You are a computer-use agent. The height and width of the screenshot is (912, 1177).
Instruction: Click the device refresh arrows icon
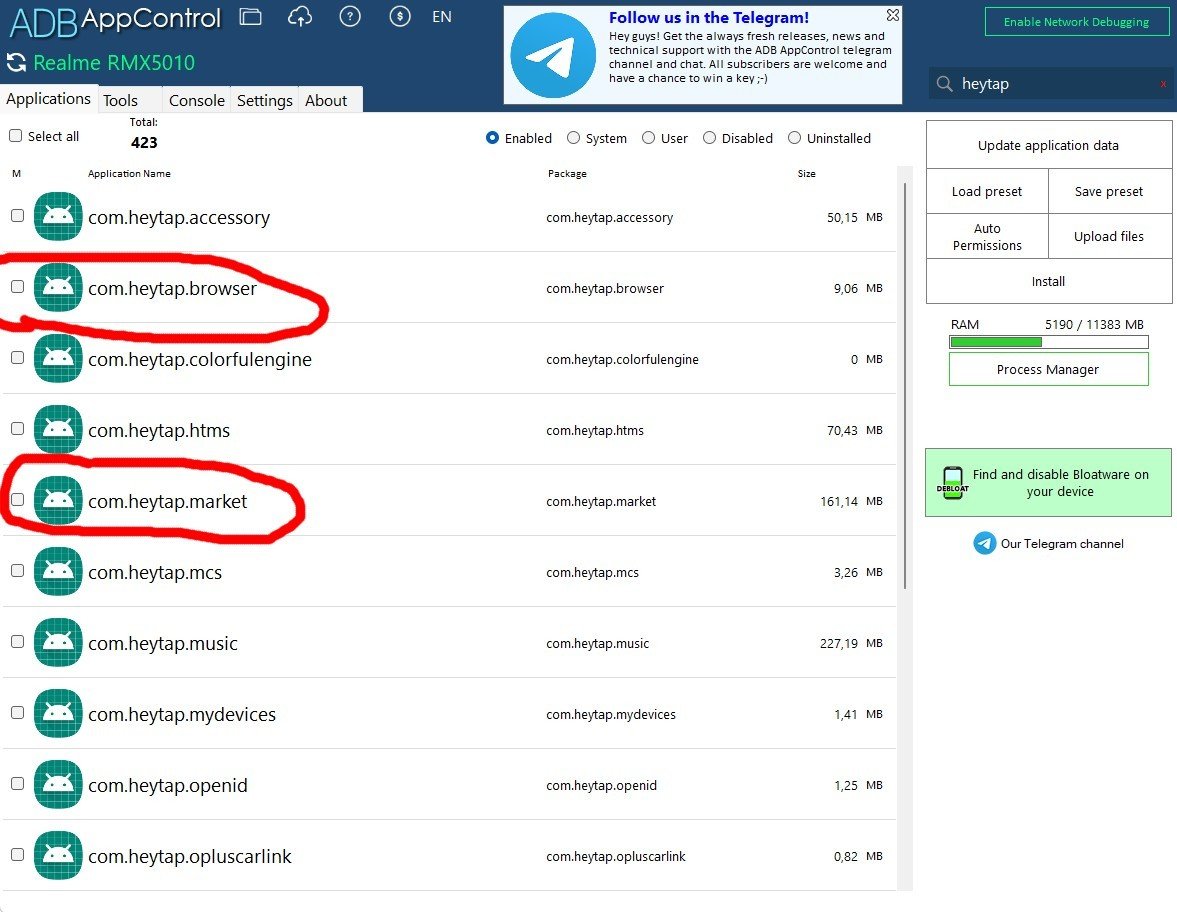(x=16, y=63)
